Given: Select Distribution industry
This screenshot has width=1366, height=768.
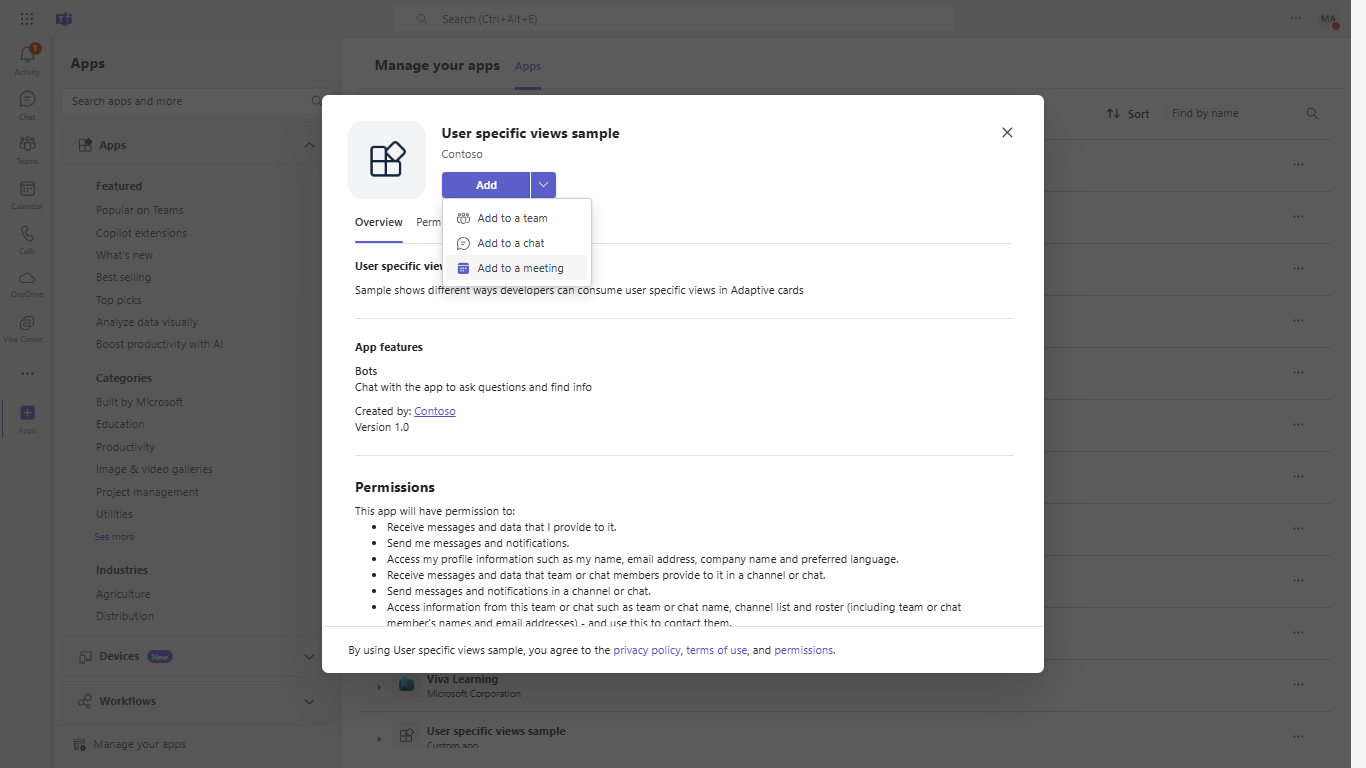Looking at the screenshot, I should click(x=125, y=616).
